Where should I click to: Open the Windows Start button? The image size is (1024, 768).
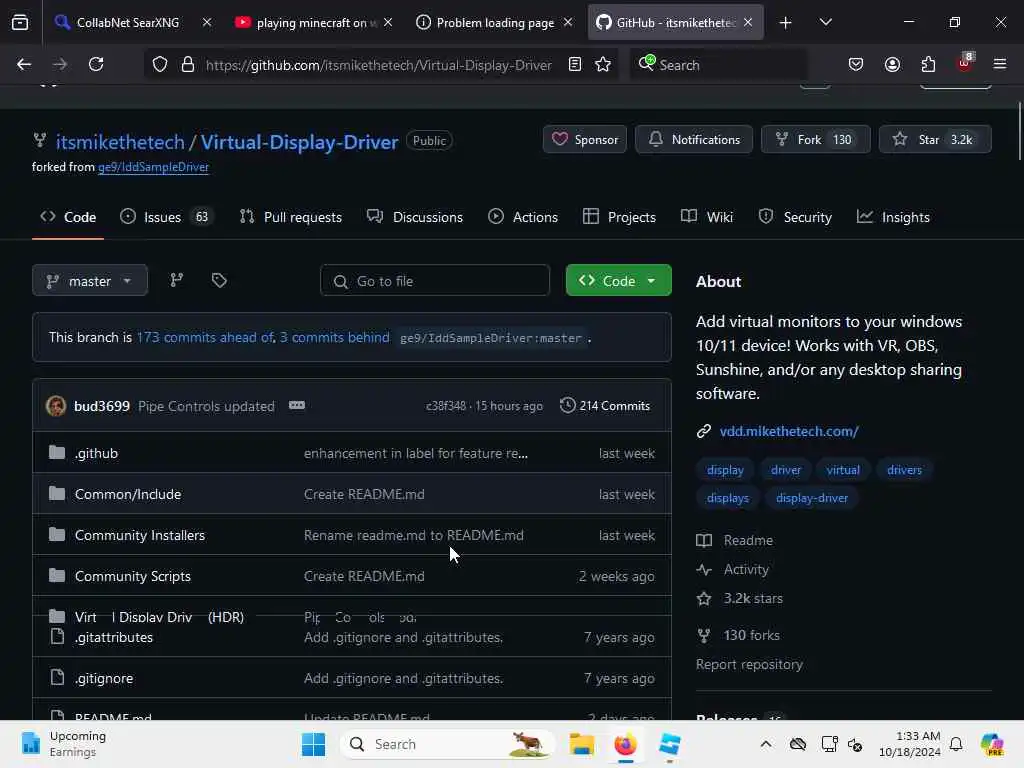click(x=313, y=744)
